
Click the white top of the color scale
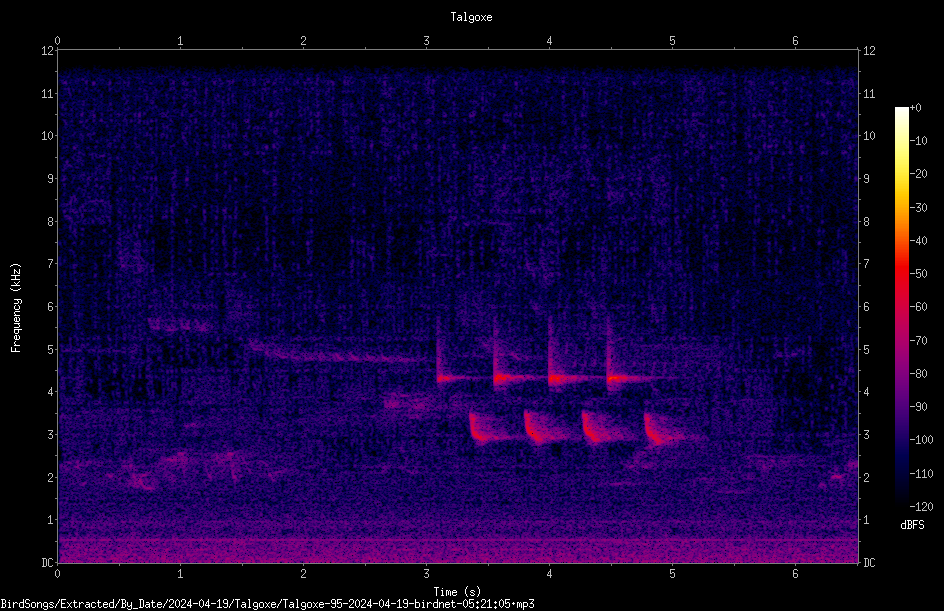point(901,112)
